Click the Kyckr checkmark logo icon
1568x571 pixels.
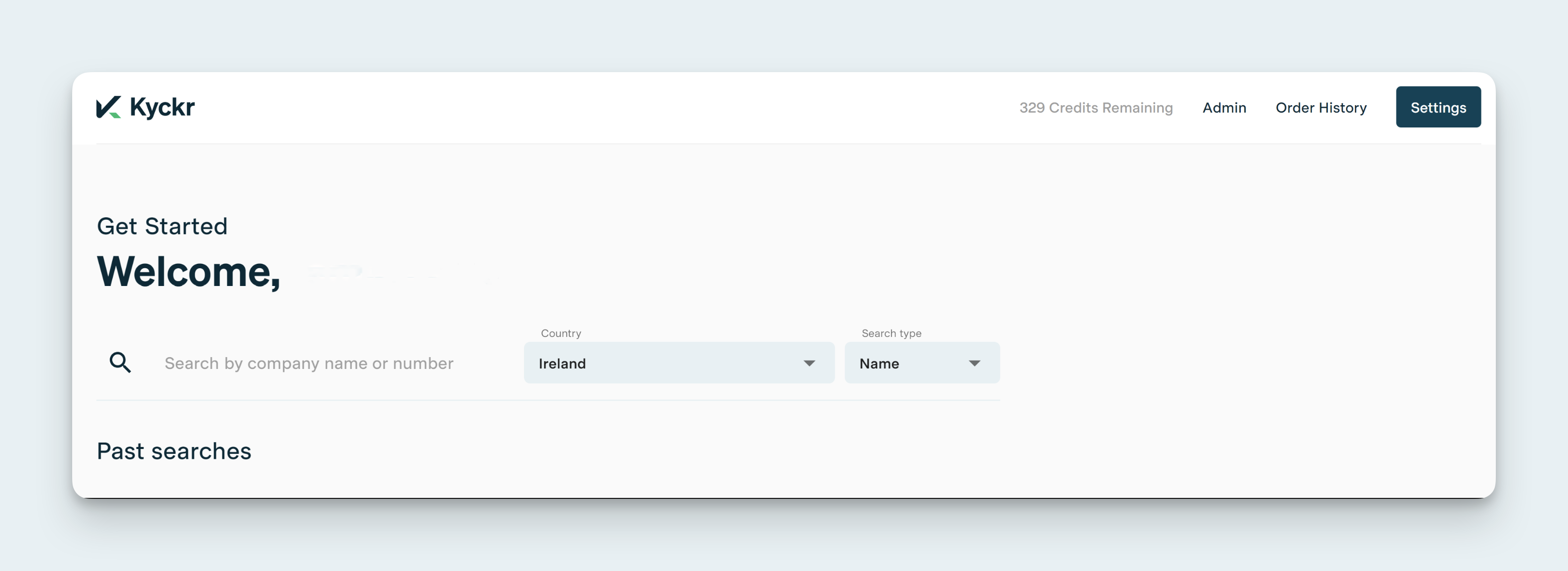click(108, 107)
